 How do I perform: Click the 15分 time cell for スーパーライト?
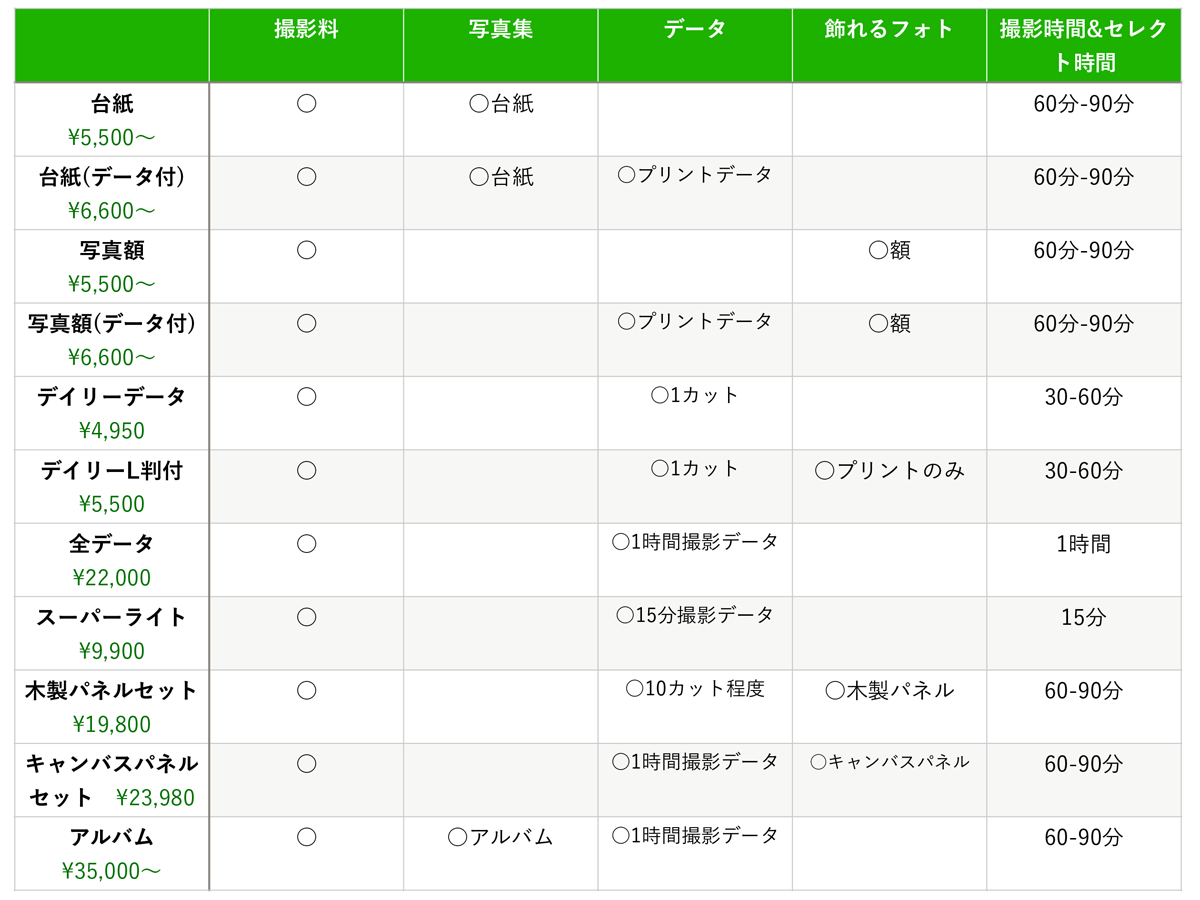pyautogui.click(x=1084, y=617)
